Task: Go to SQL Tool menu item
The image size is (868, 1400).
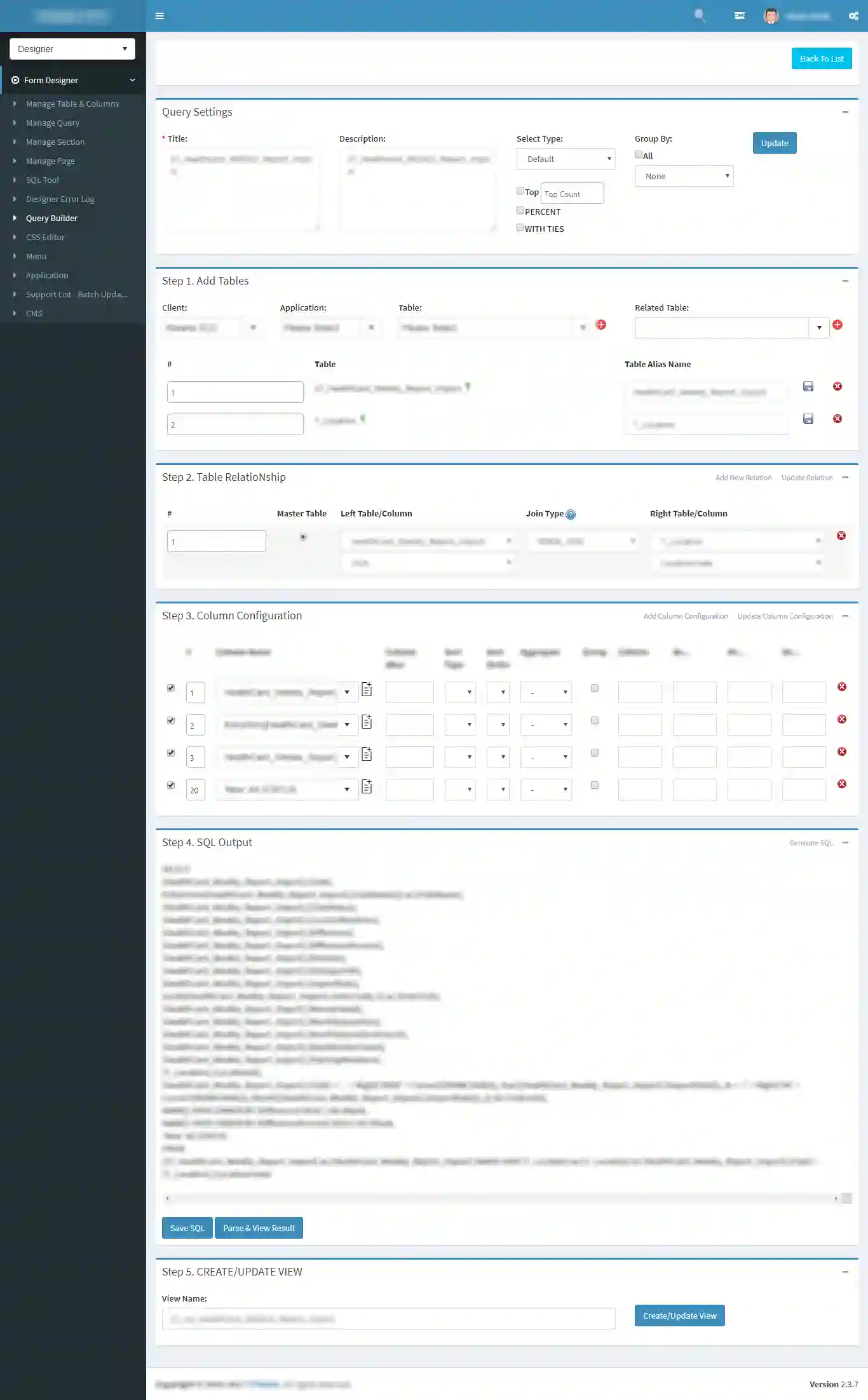Action: [x=42, y=180]
